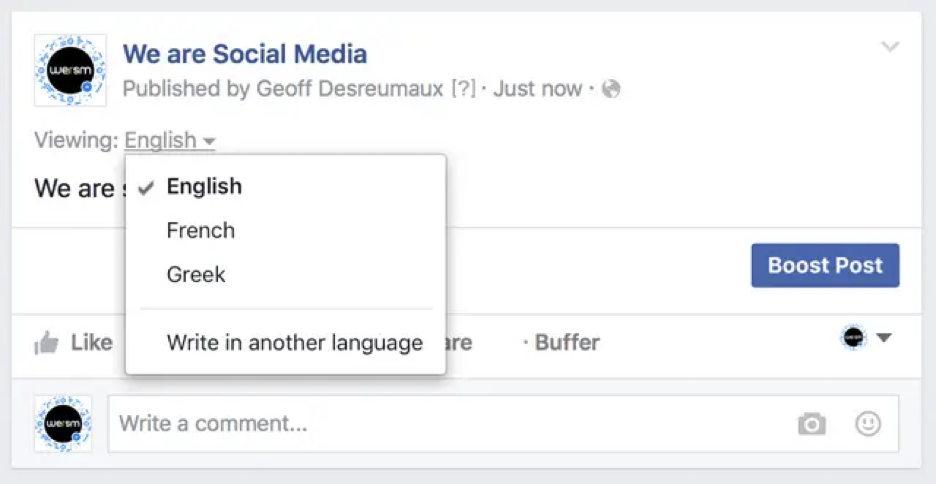The height and width of the screenshot is (484, 936).
Task: Click the globe public audience icon
Action: coord(611,89)
